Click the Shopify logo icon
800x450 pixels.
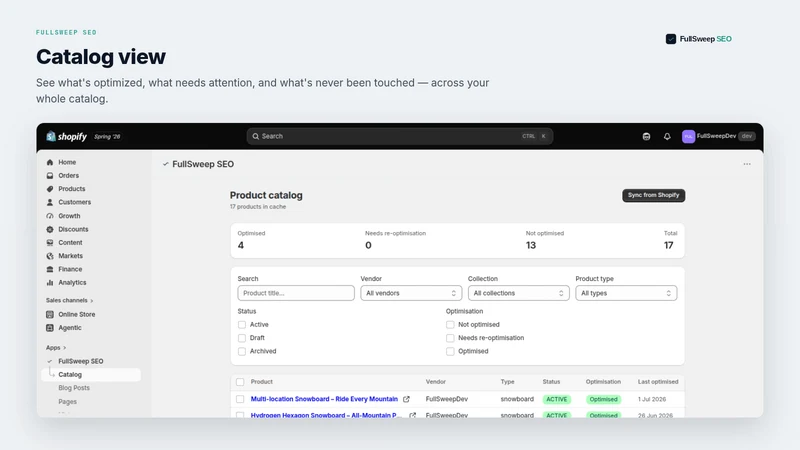pos(51,136)
